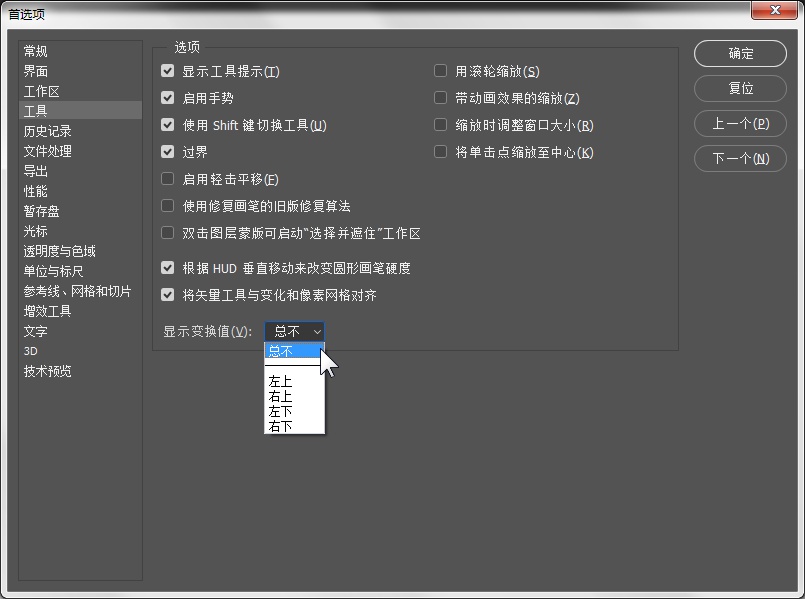Uncheck 显示工具提示 checkbox

[x=167, y=71]
